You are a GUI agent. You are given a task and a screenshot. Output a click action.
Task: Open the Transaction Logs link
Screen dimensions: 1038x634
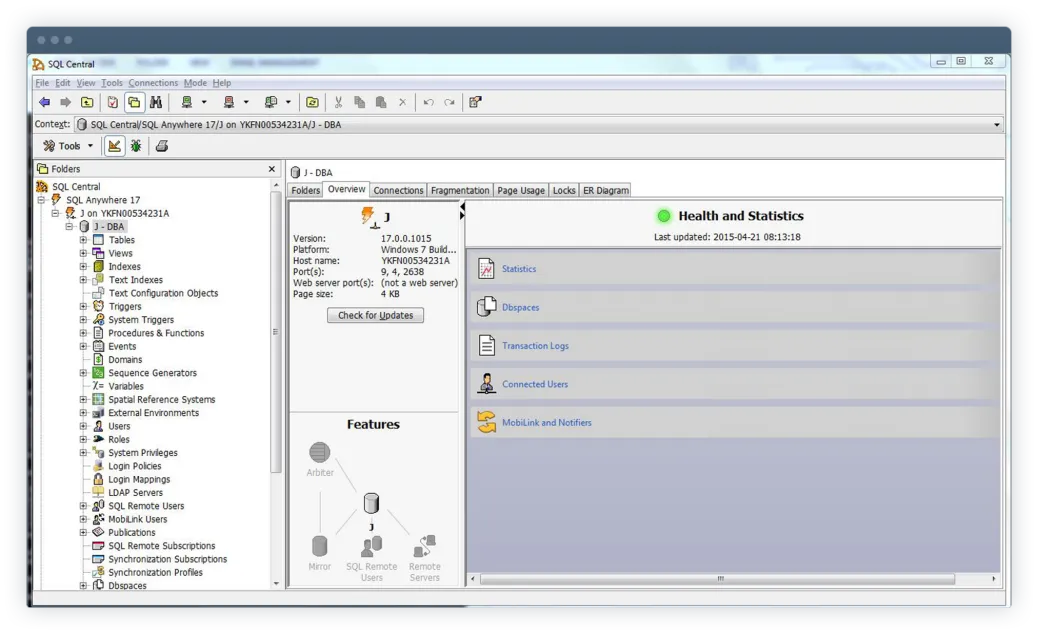[x=535, y=345]
